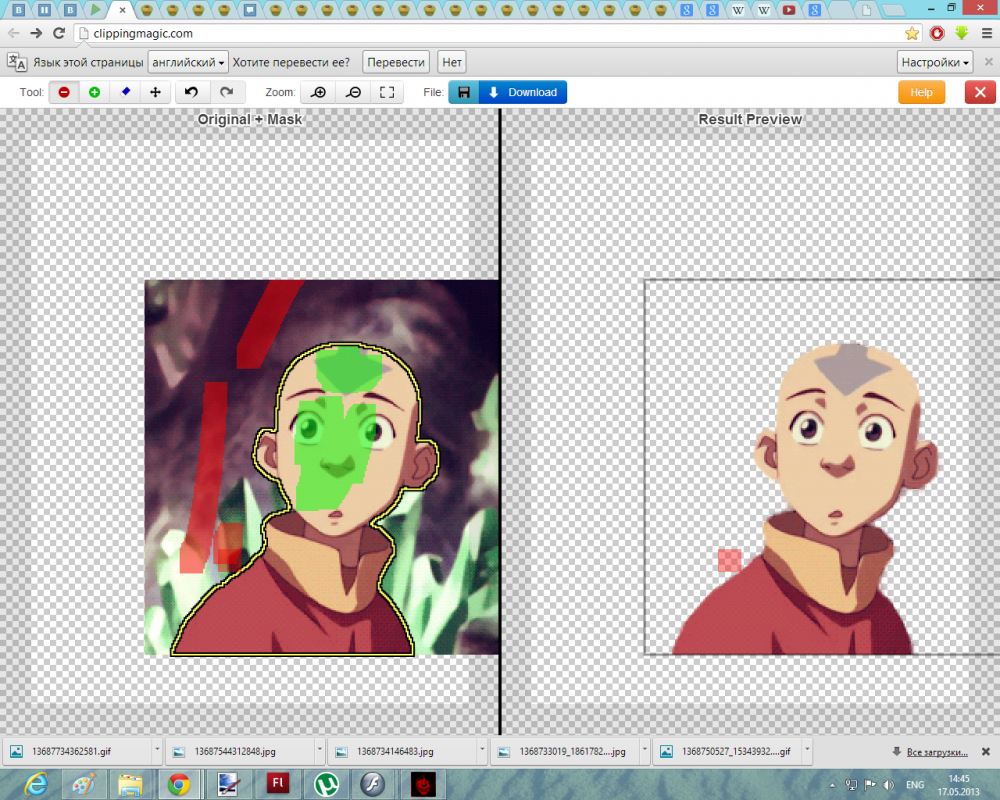Select the green foreground marker tool
Screen dimensions: 1000x800
click(94, 92)
